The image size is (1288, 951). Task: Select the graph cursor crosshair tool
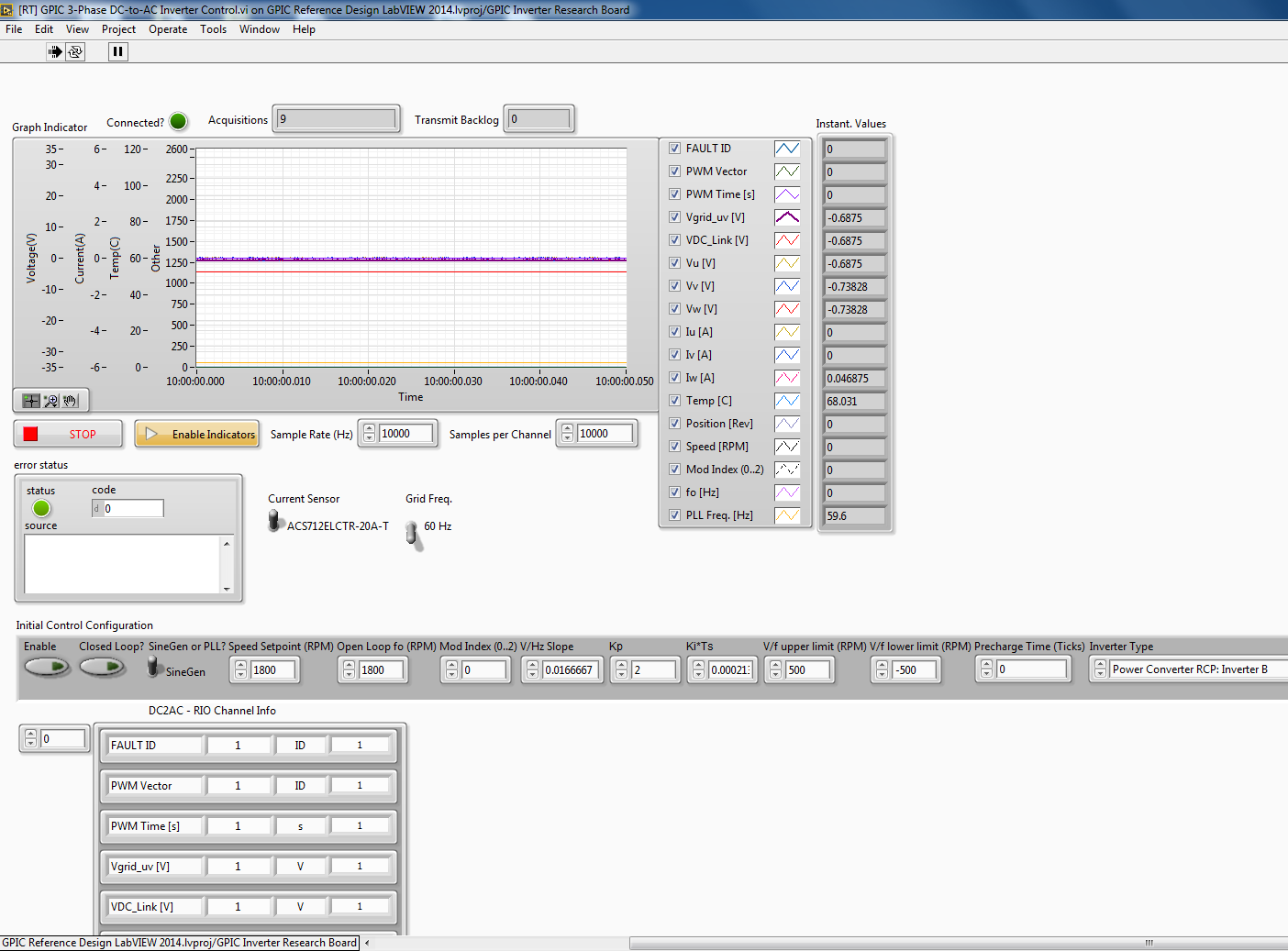click(30, 401)
